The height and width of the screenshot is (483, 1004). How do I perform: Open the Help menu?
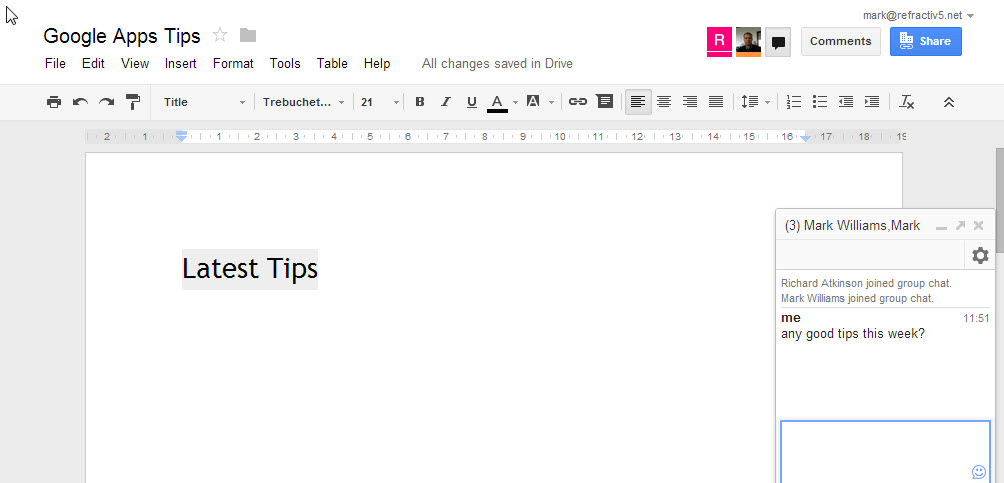[377, 63]
